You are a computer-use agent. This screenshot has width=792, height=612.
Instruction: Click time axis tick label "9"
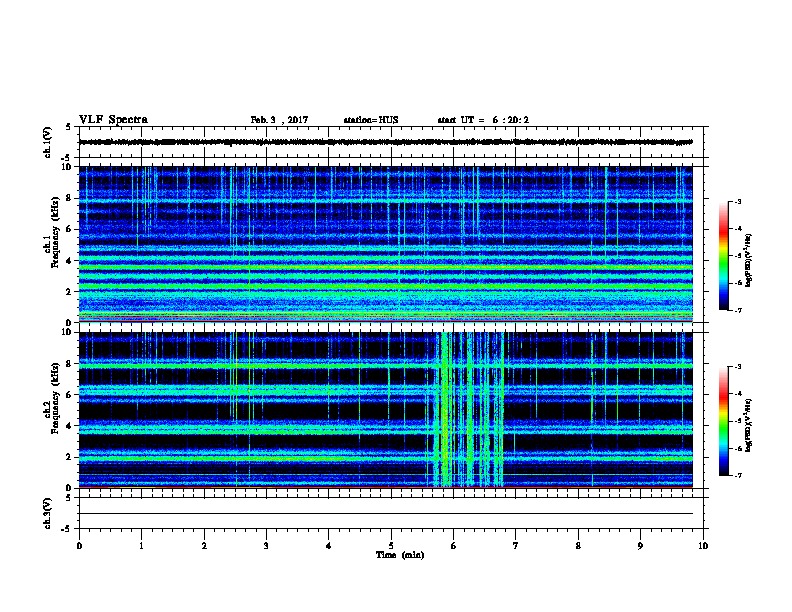[640, 545]
